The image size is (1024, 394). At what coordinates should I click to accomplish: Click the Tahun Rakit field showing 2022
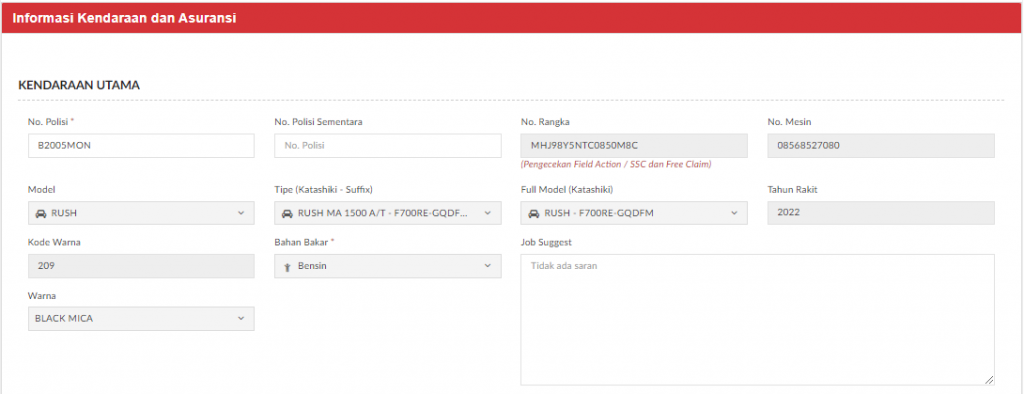point(881,213)
